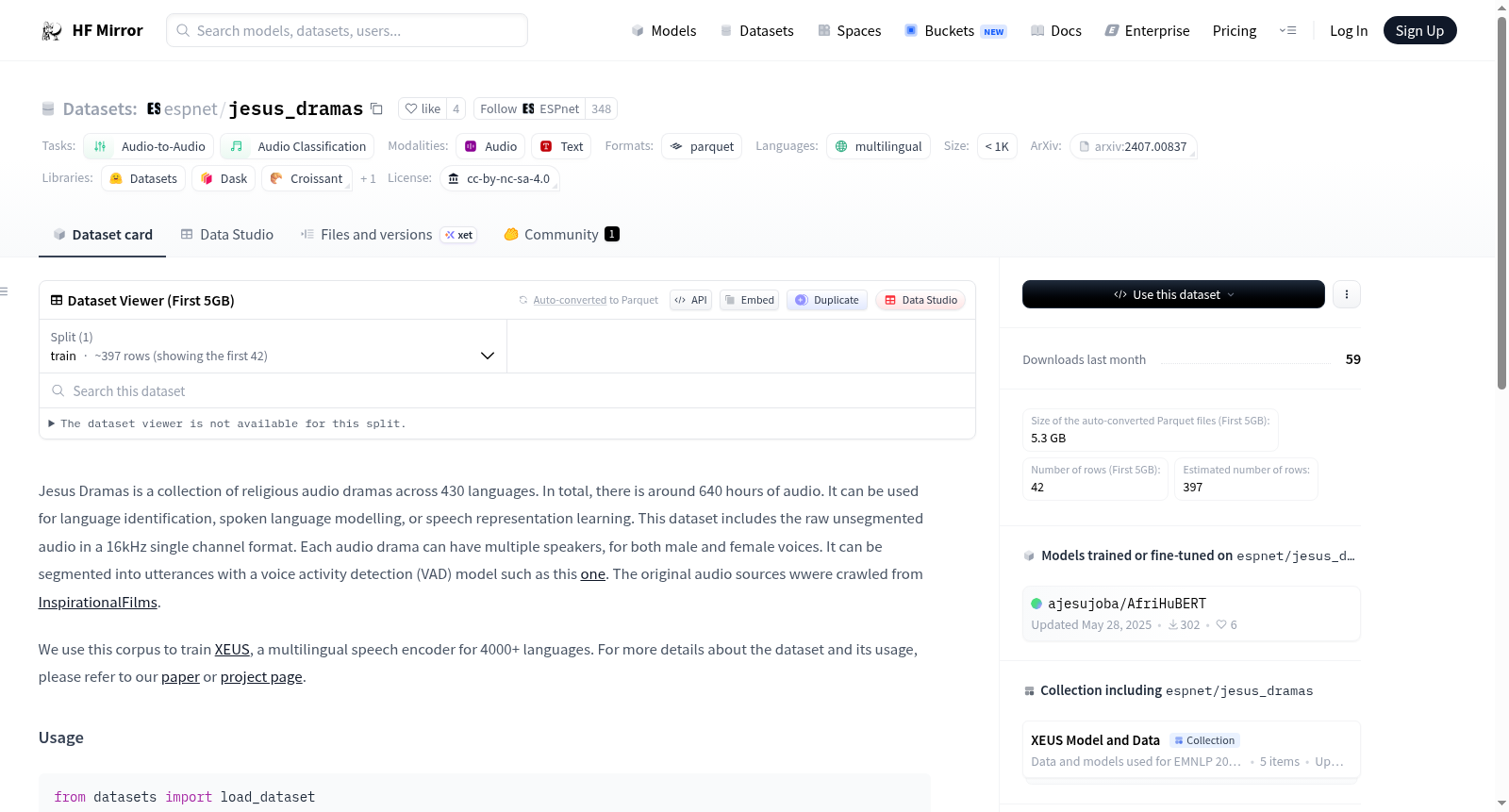1509x812 pixels.
Task: Select the Dask library tag
Action: click(x=224, y=178)
